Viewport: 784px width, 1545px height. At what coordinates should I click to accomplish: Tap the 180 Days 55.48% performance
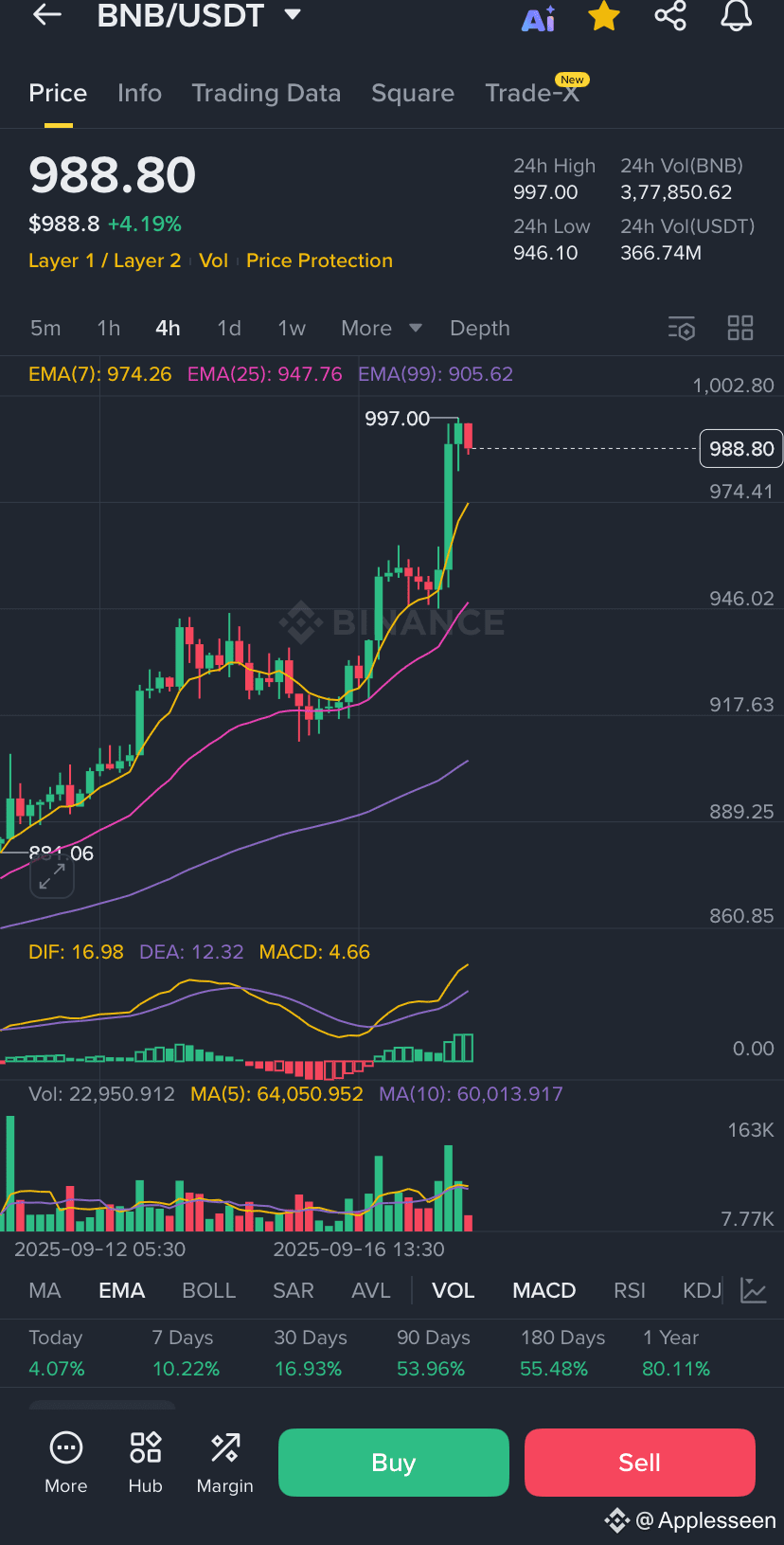click(562, 1353)
